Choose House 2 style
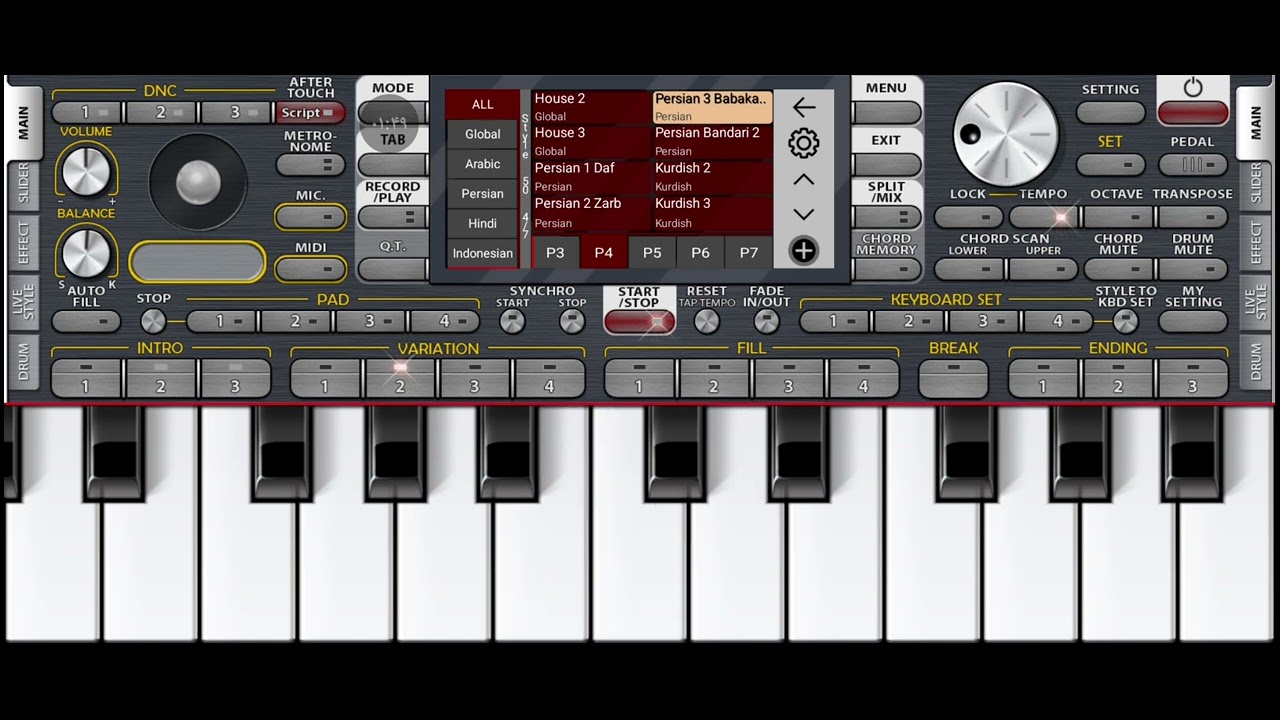This screenshot has width=1280, height=720. click(x=592, y=107)
